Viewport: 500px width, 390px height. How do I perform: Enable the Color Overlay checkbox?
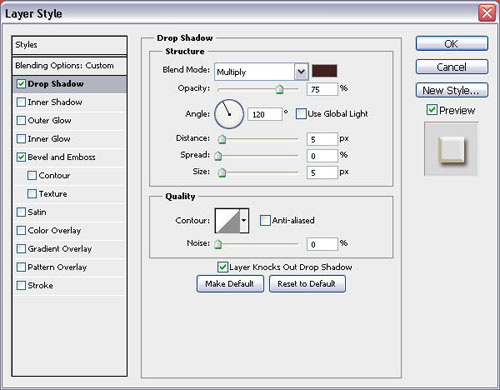click(21, 230)
